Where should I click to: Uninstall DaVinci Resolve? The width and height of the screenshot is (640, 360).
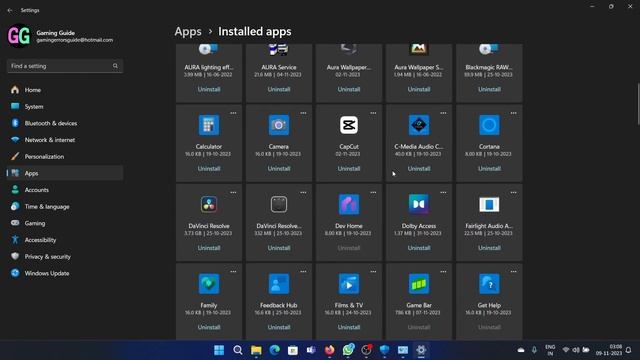pyautogui.click(x=209, y=248)
